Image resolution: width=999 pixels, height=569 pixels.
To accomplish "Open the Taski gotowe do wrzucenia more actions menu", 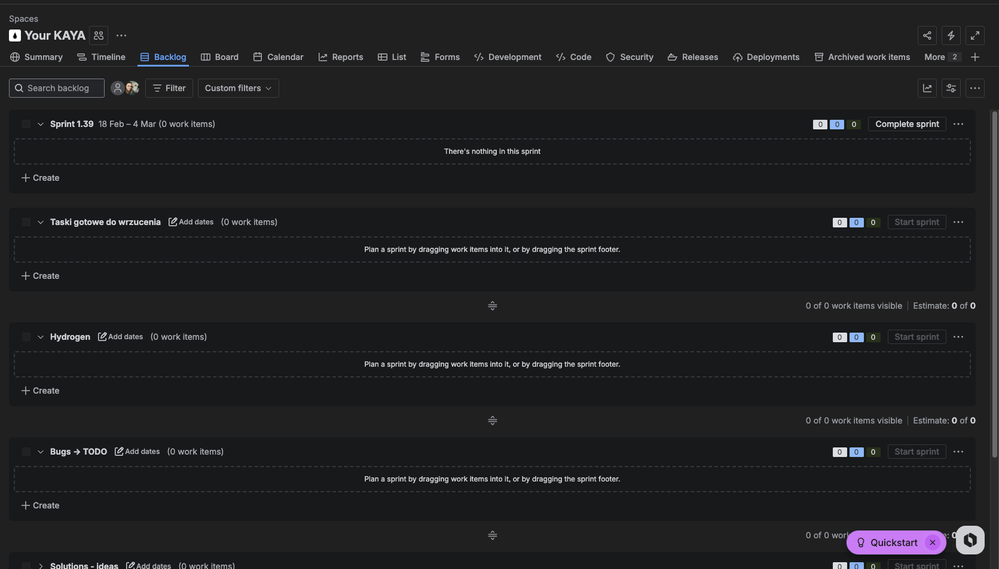I will coord(958,222).
